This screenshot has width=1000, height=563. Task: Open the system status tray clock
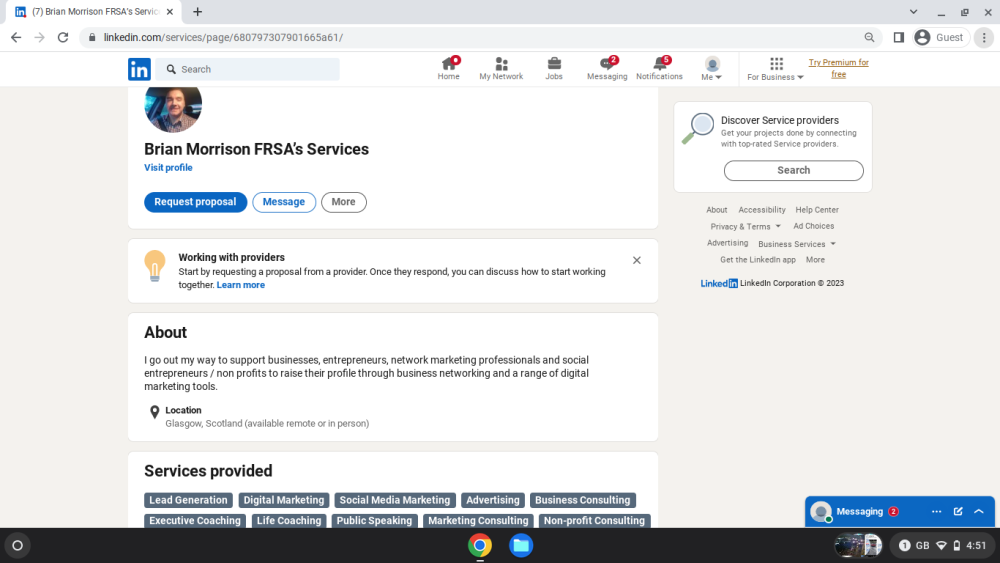pyautogui.click(x=942, y=545)
